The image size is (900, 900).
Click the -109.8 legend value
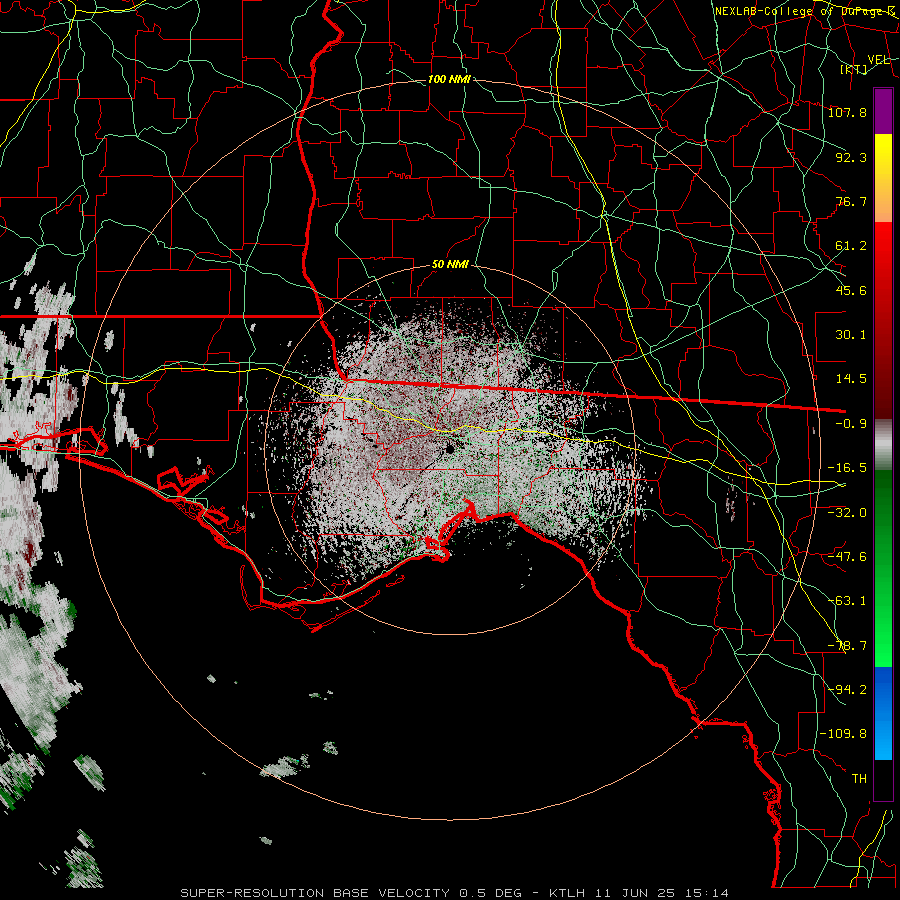click(843, 734)
